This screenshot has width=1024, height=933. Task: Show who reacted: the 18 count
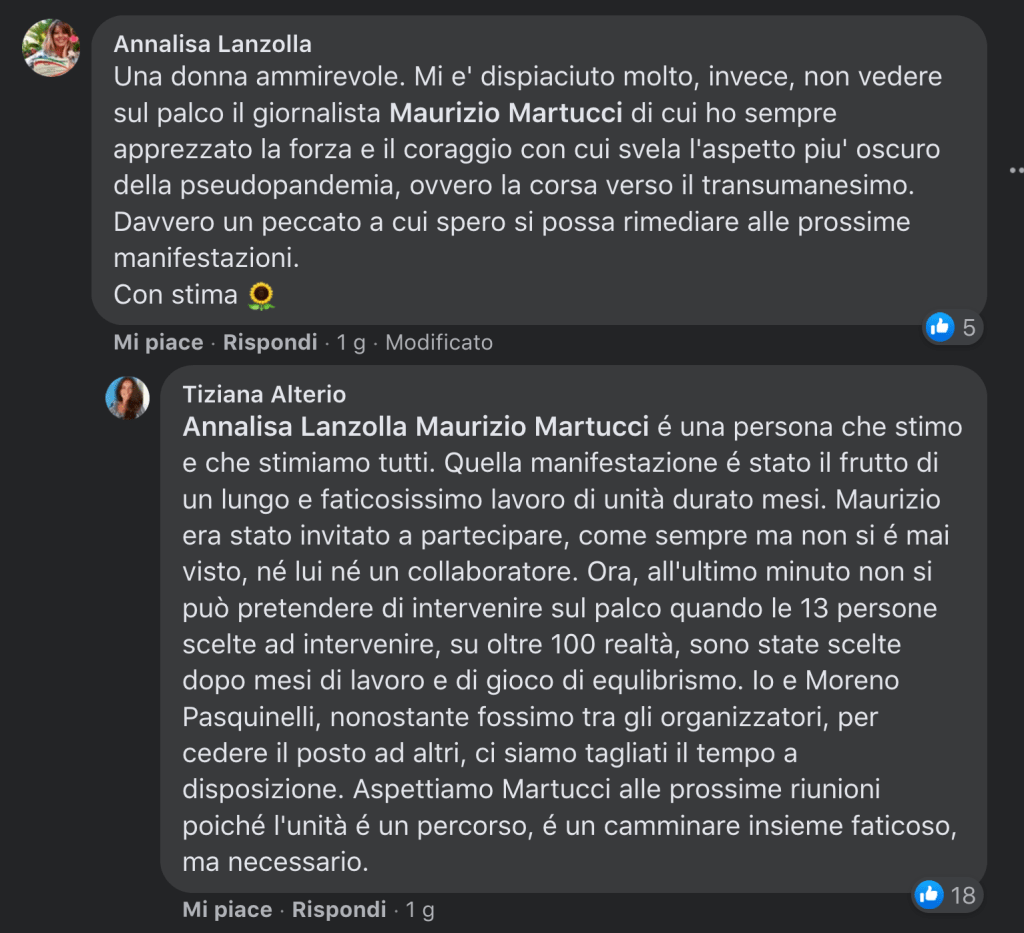tap(963, 895)
